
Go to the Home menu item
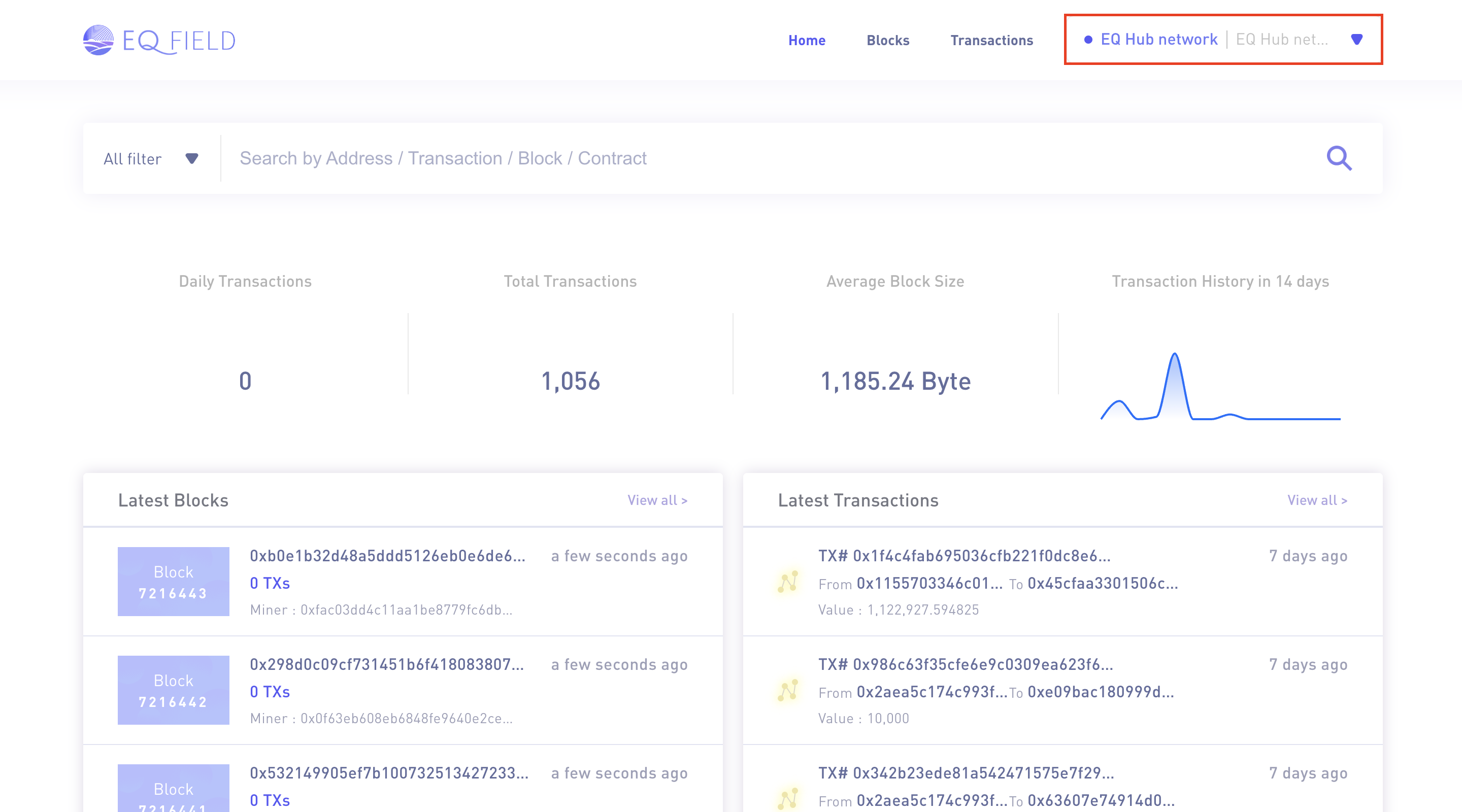click(x=807, y=40)
